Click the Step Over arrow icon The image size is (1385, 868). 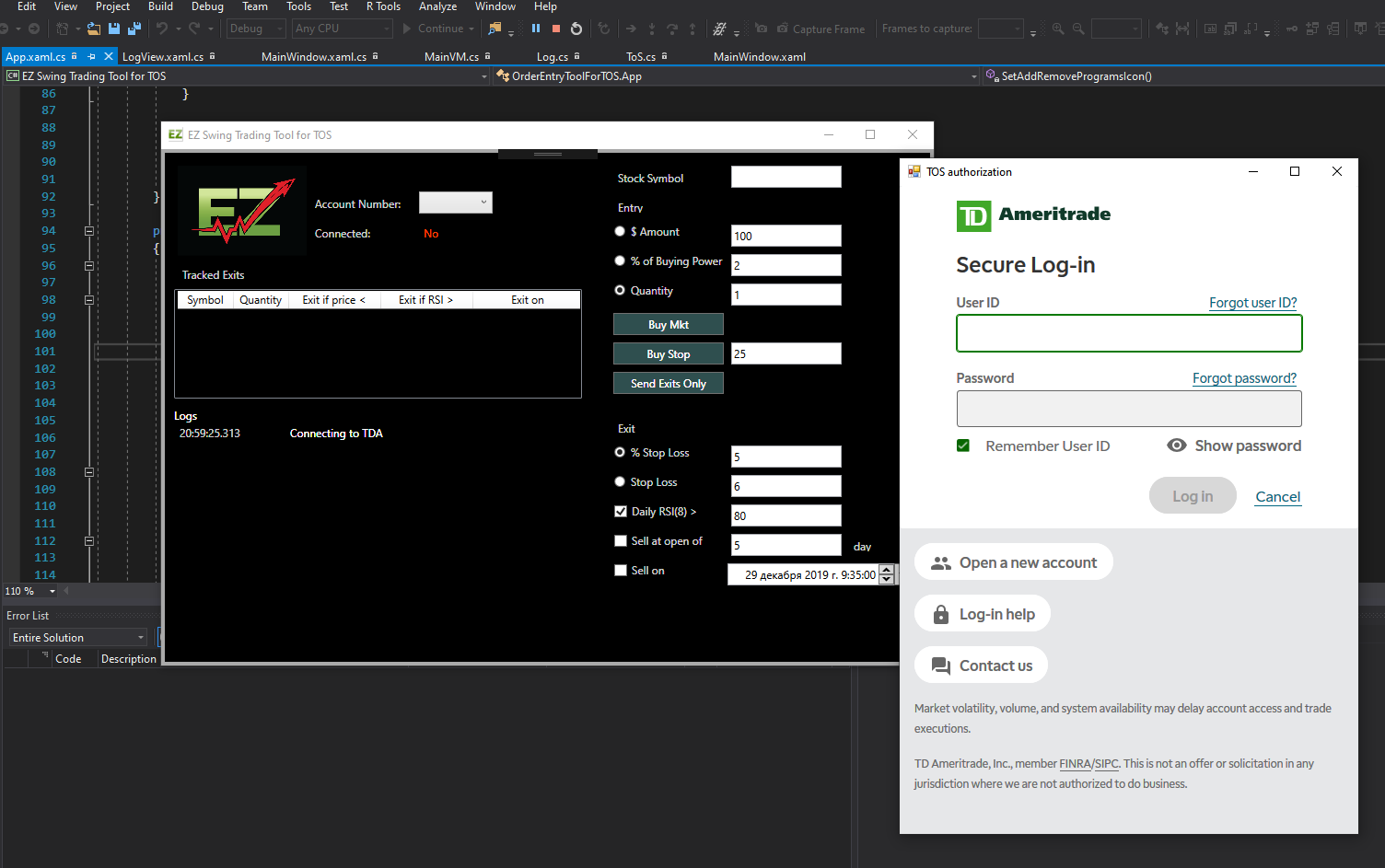(672, 29)
